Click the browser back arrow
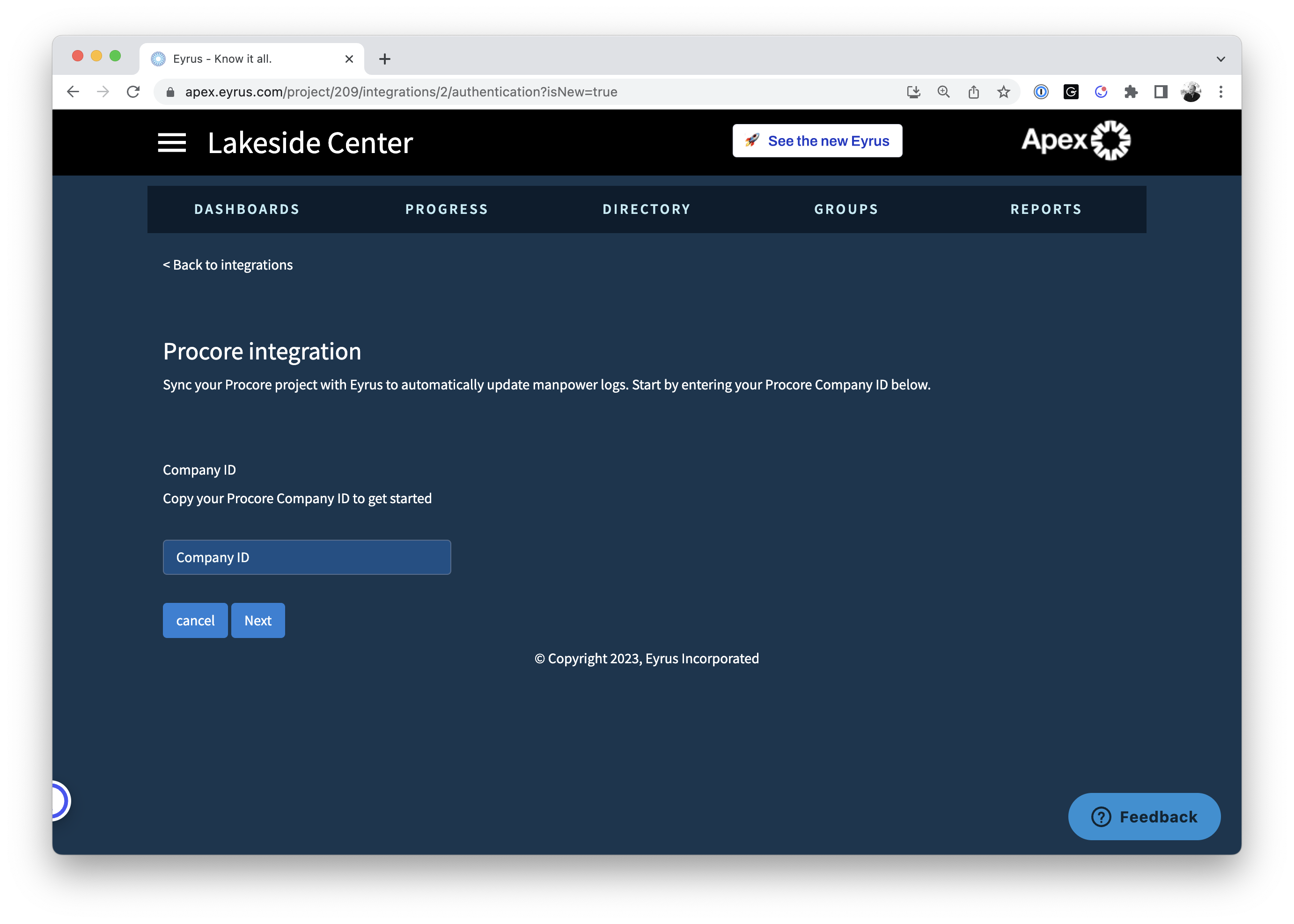Image resolution: width=1294 pixels, height=924 pixels. (x=73, y=92)
